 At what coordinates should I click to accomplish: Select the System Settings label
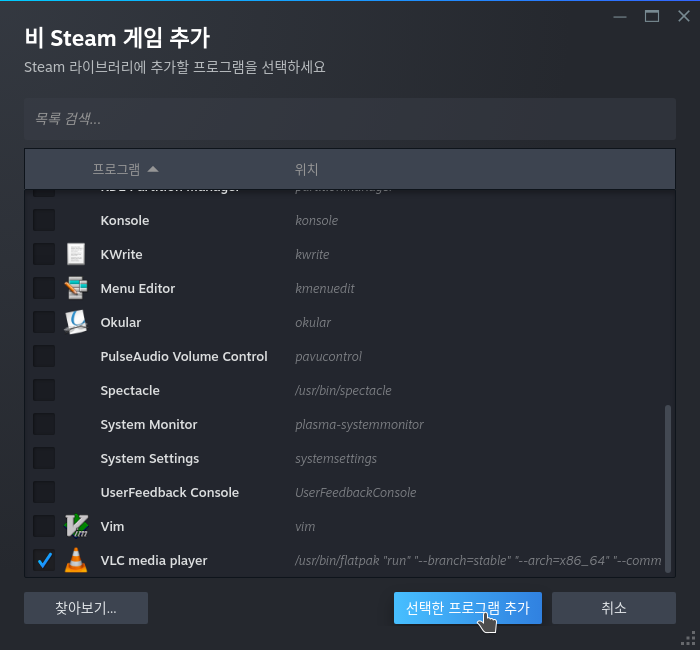[x=150, y=458]
